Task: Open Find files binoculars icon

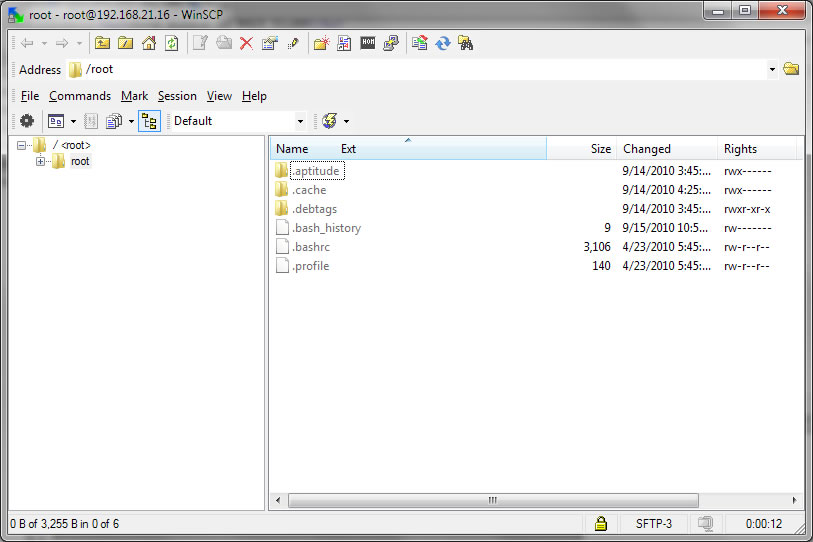Action: (466, 43)
